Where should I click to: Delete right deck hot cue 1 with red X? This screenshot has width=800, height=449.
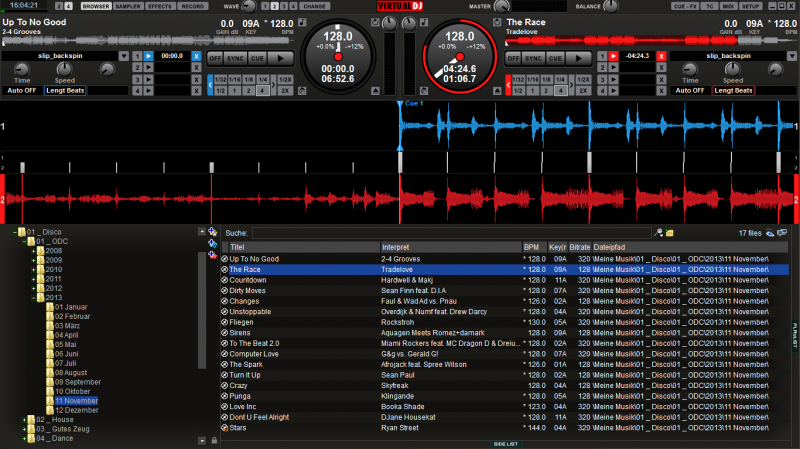(661, 56)
